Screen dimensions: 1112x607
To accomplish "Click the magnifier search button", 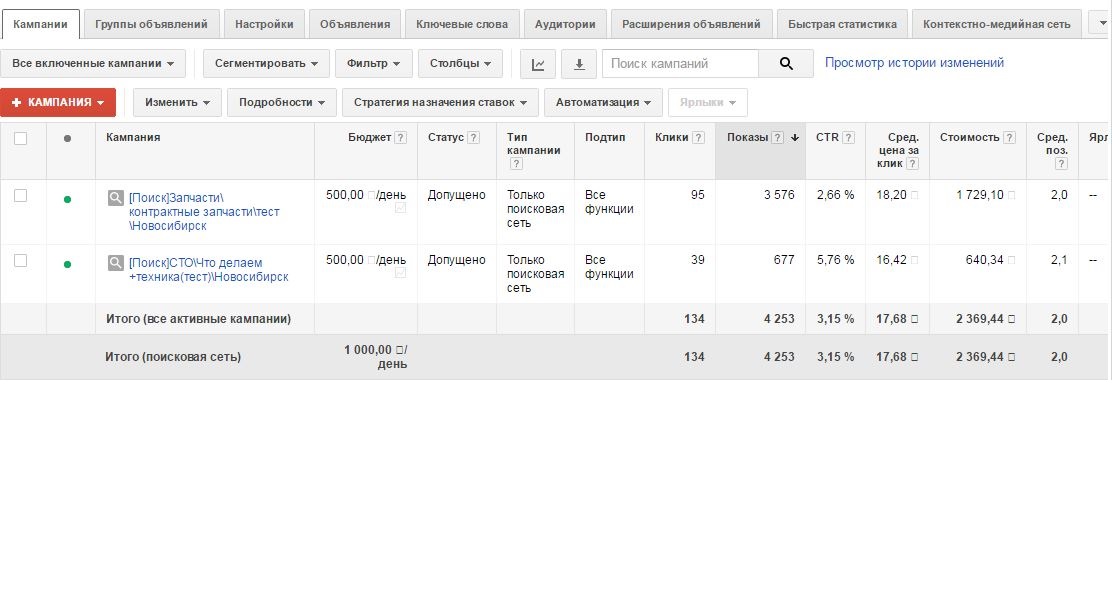I will [786, 64].
